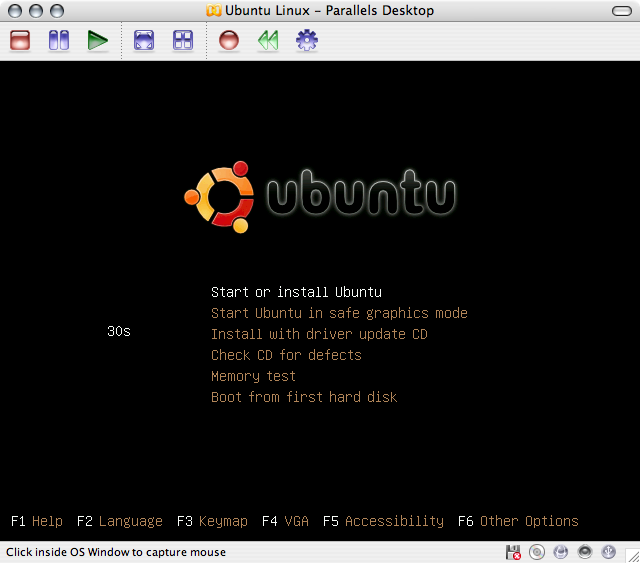Click the toolbar toggle pill in title bar

[622, 11]
